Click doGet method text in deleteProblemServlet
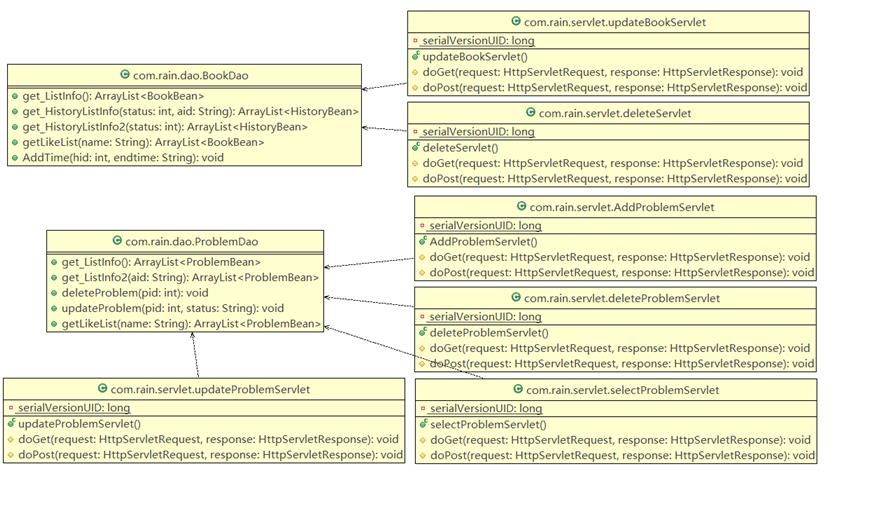The width and height of the screenshot is (878, 522). 619,348
